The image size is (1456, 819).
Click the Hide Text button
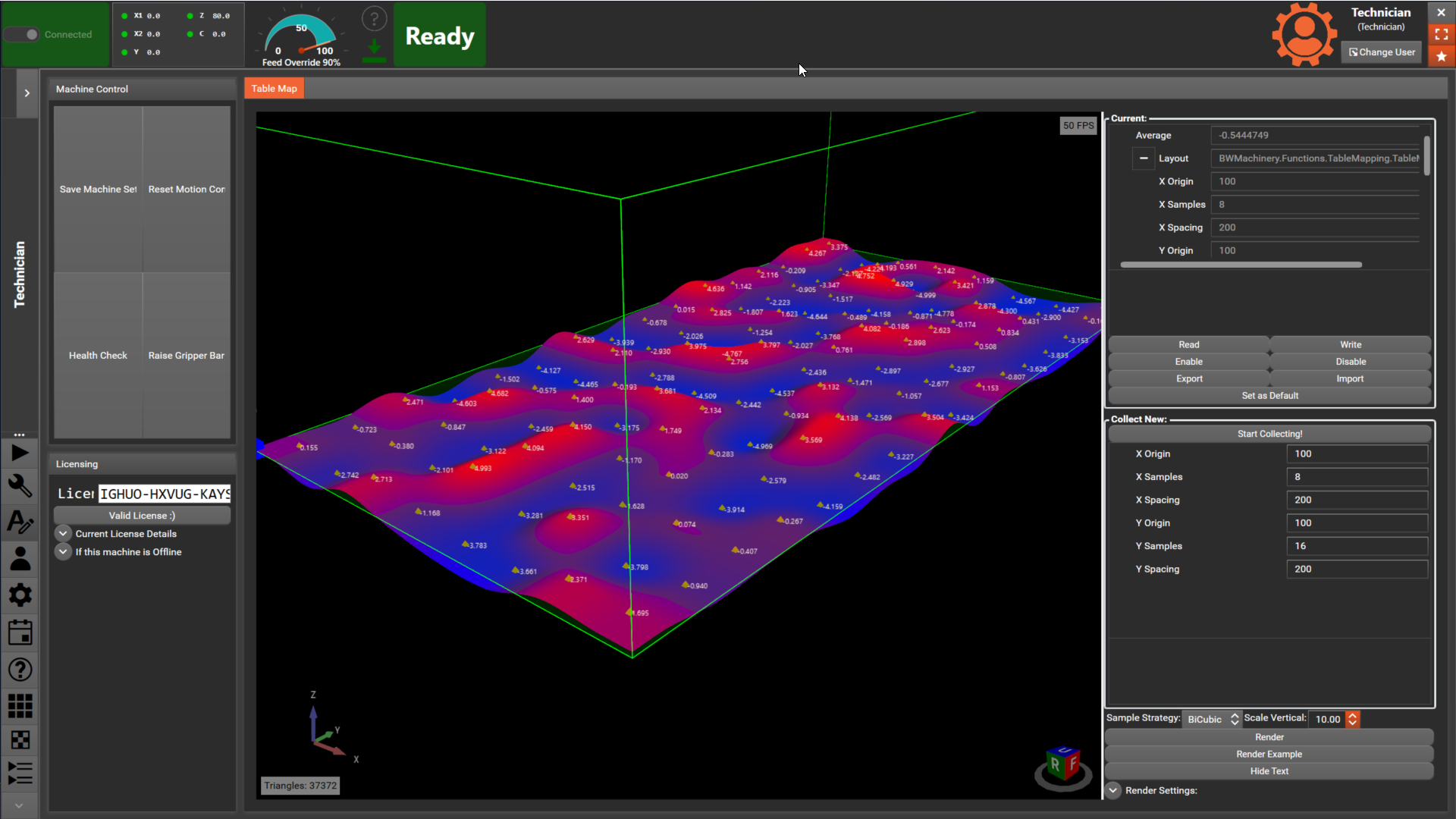(x=1269, y=771)
